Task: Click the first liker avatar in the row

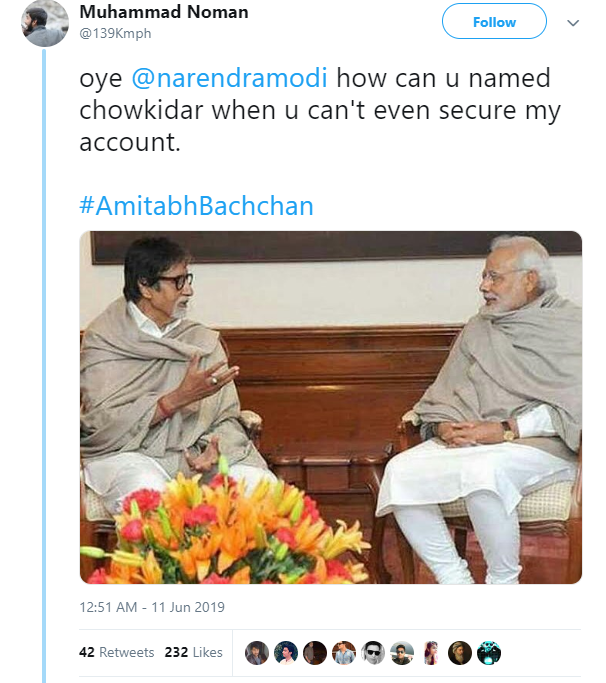Action: coord(257,653)
